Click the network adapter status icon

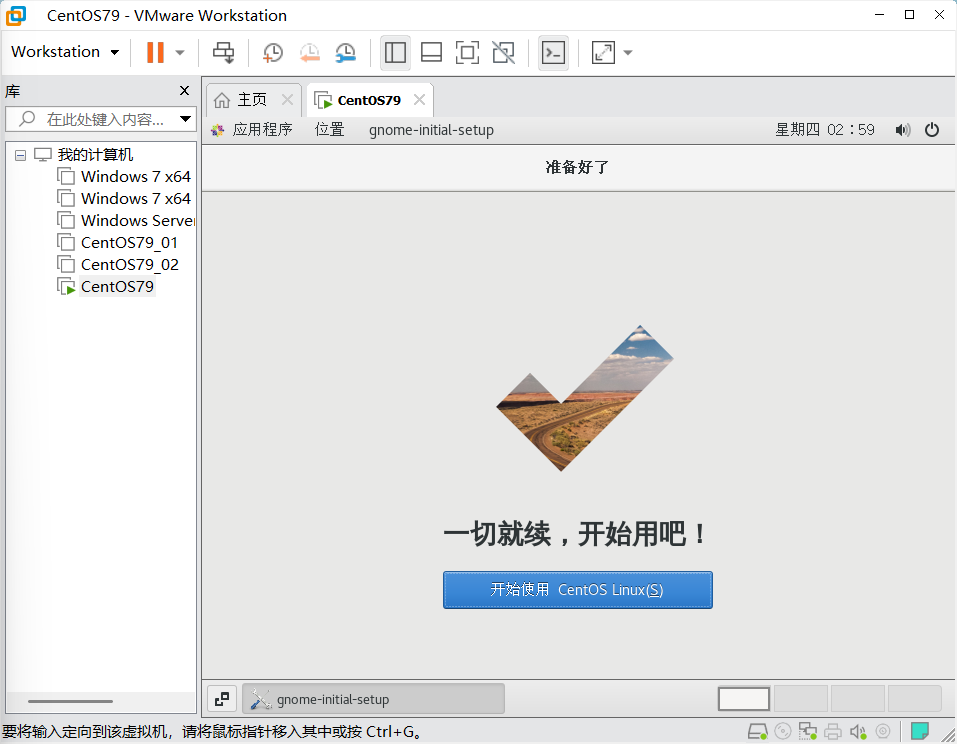[x=807, y=731]
